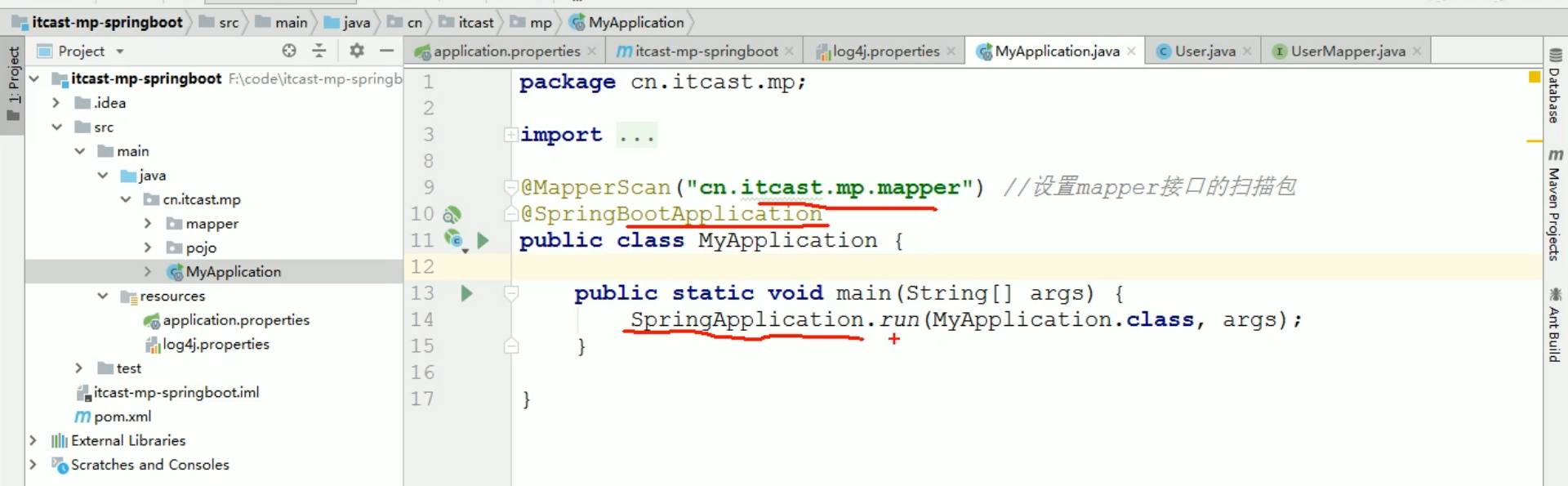Click the folded import ellipsis
Image resolution: width=1568 pixels, height=486 pixels.
coord(637,135)
